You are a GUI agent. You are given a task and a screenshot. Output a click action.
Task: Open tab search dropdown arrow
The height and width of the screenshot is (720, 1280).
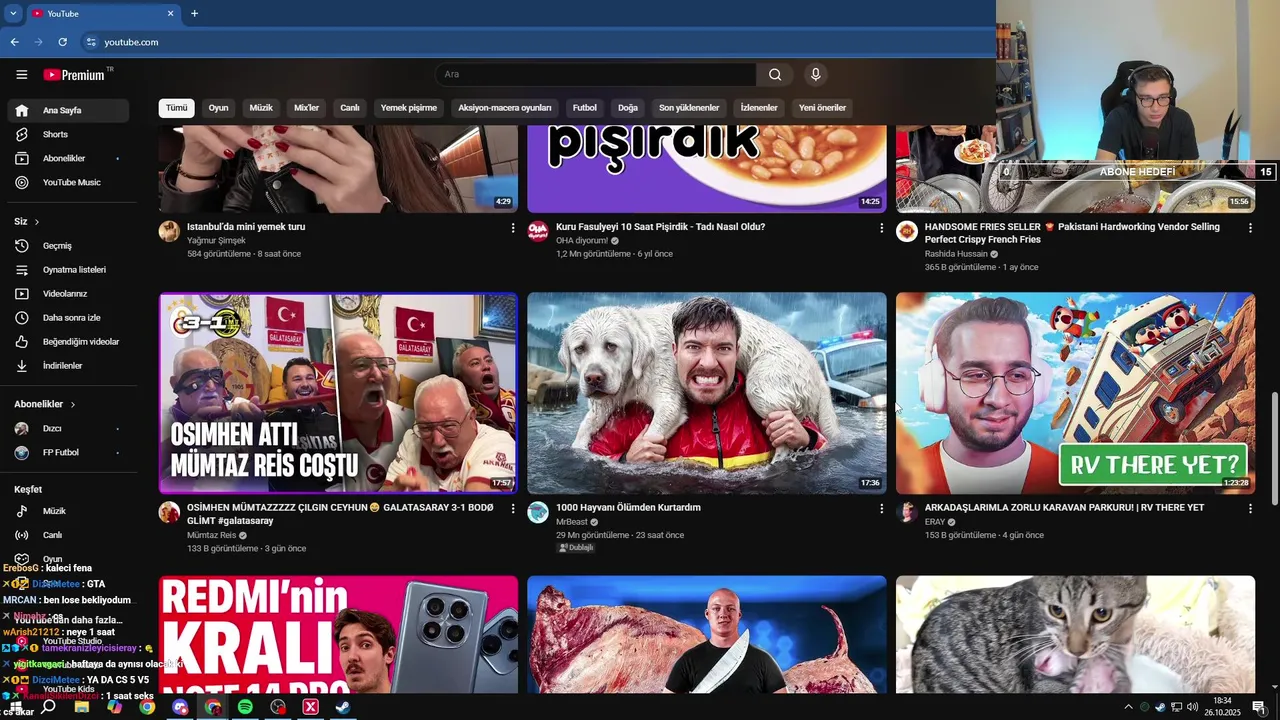point(13,13)
